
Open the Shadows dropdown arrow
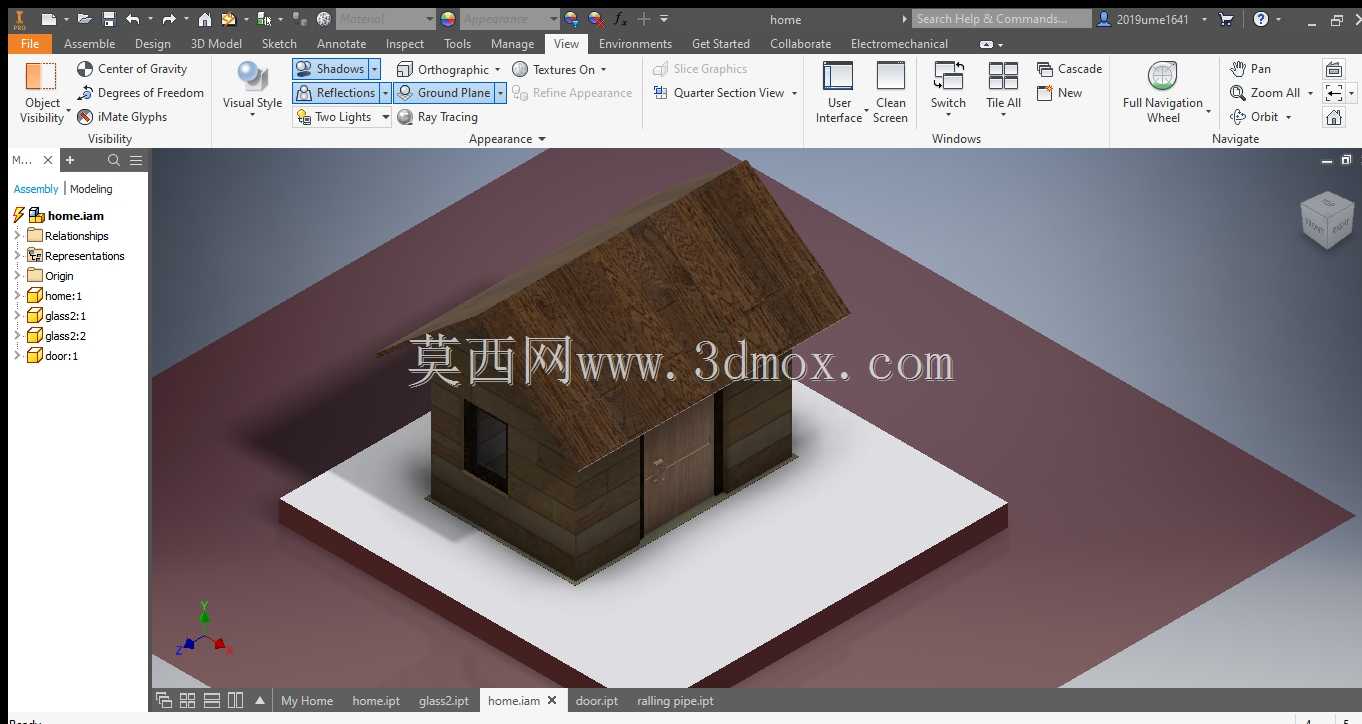pyautogui.click(x=375, y=69)
